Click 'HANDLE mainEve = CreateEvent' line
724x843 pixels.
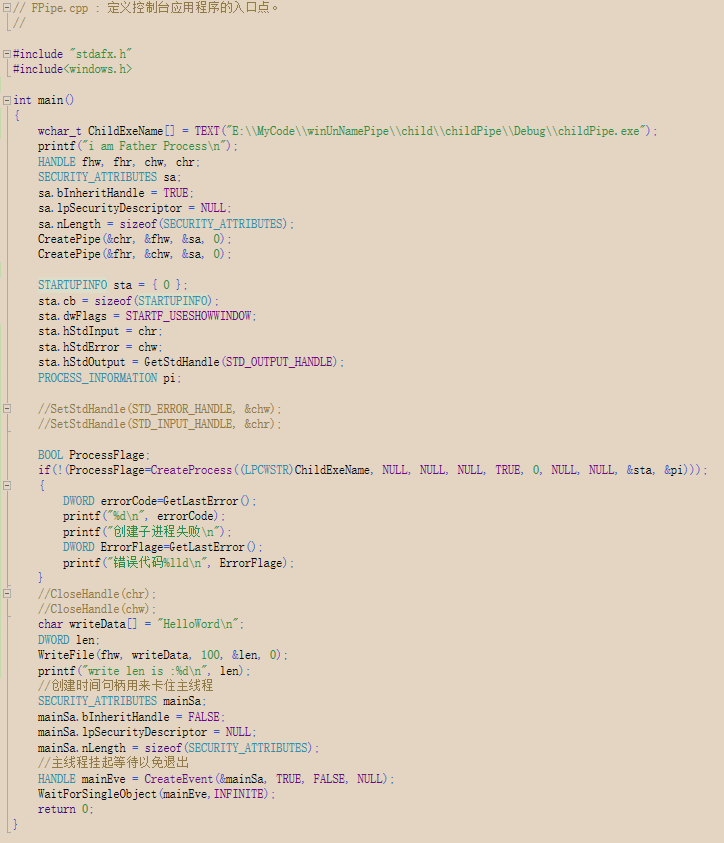[216, 779]
